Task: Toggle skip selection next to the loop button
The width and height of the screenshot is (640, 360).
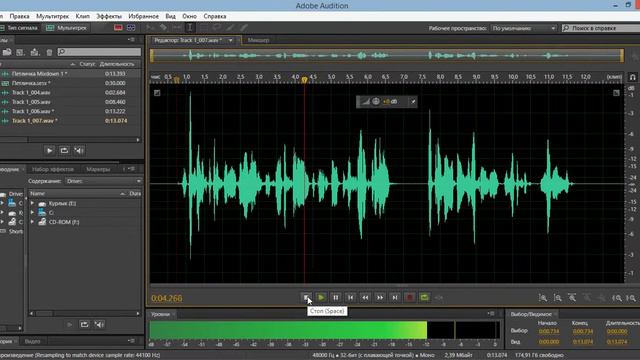Action: (x=439, y=298)
